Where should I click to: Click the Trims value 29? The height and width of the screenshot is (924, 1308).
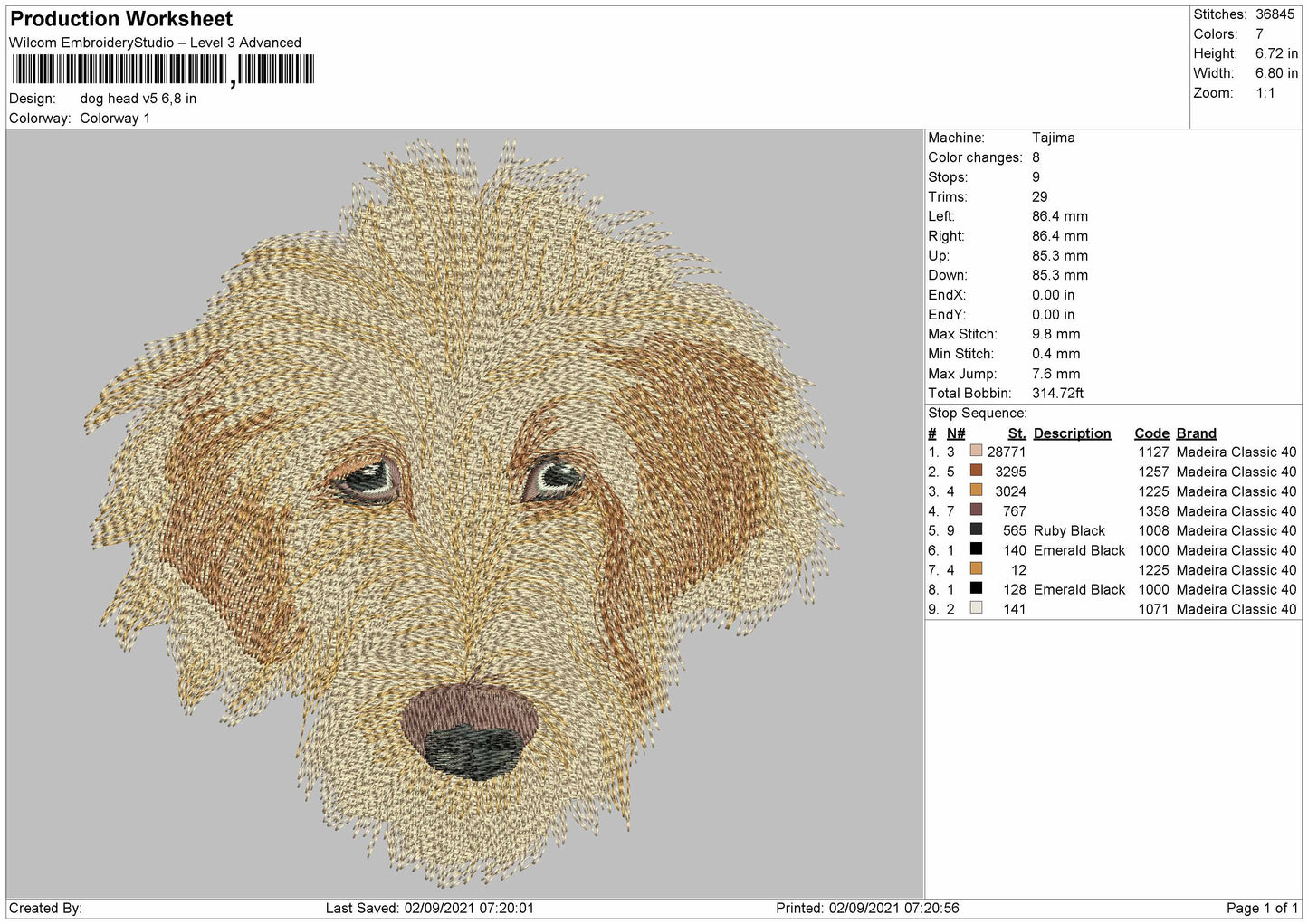(1039, 197)
